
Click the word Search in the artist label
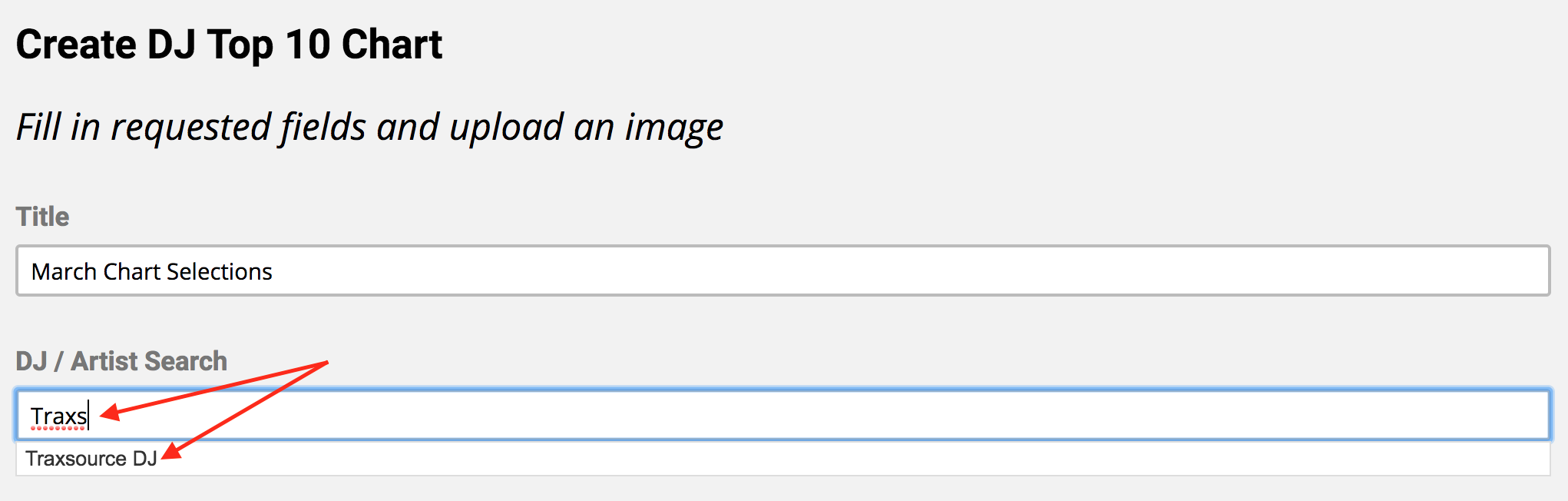[x=187, y=361]
